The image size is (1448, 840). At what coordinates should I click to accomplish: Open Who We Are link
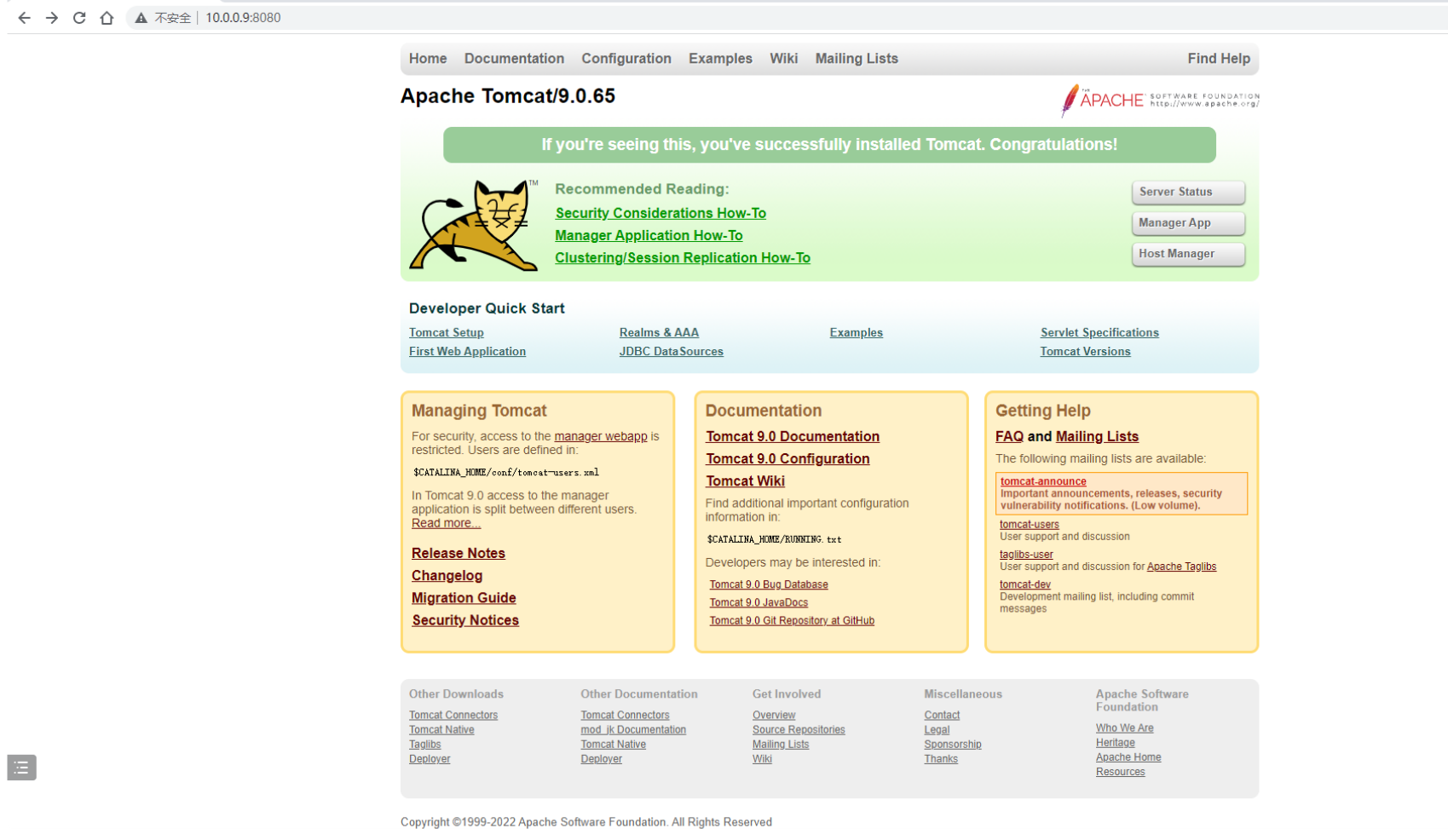pos(1125,728)
